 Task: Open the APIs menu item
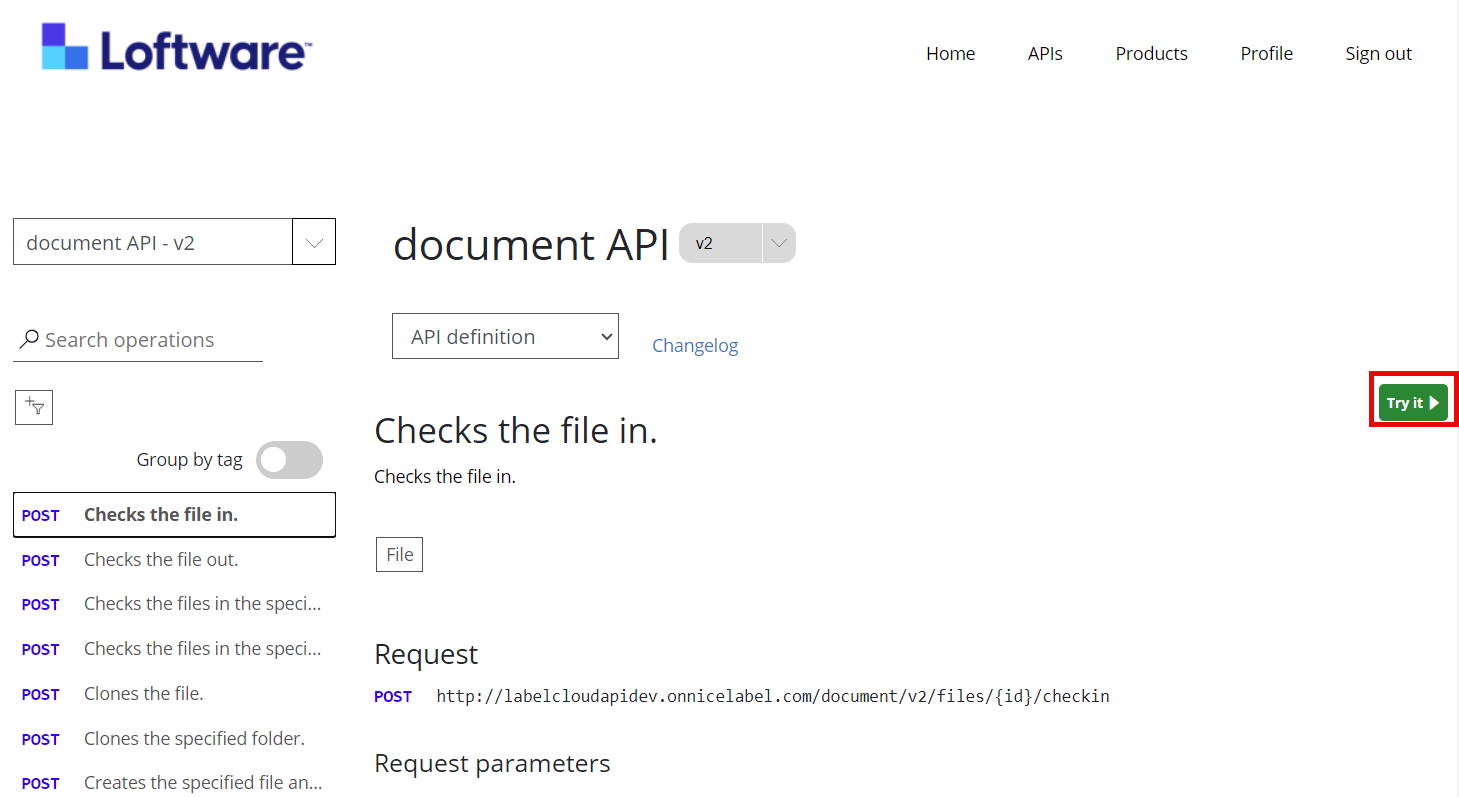(1045, 54)
